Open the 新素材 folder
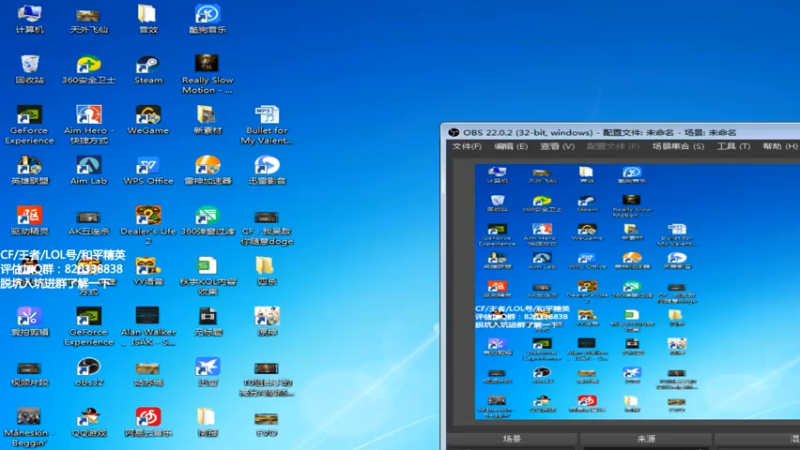The width and height of the screenshot is (800, 450). pos(207,120)
